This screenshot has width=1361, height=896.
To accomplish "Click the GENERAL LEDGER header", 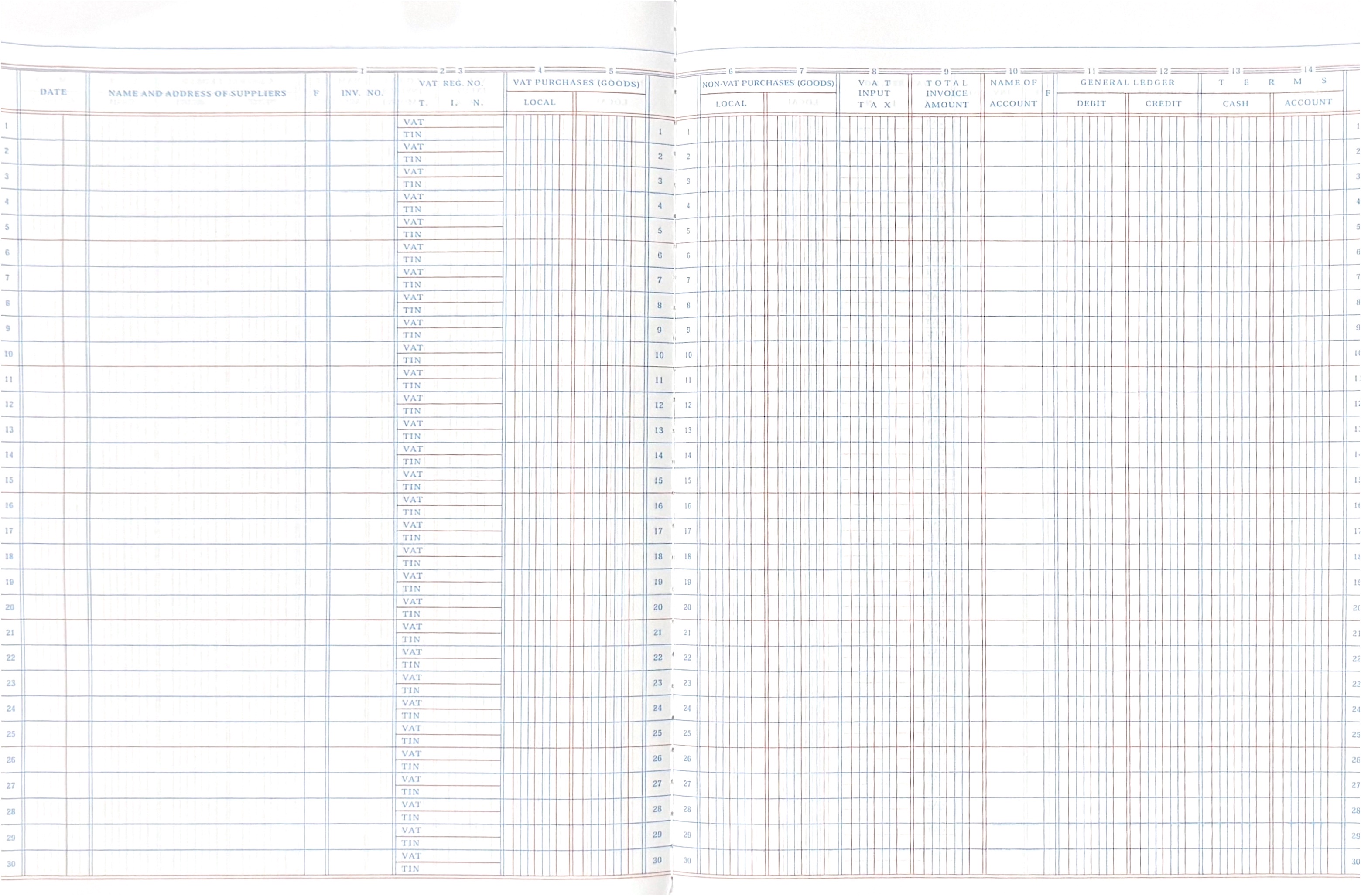I will point(1127,83).
